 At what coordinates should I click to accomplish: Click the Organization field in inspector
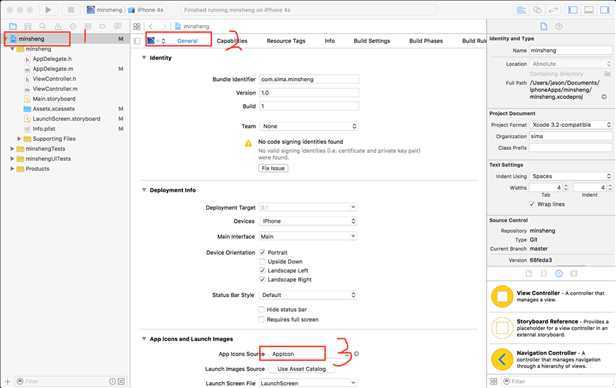coord(571,136)
